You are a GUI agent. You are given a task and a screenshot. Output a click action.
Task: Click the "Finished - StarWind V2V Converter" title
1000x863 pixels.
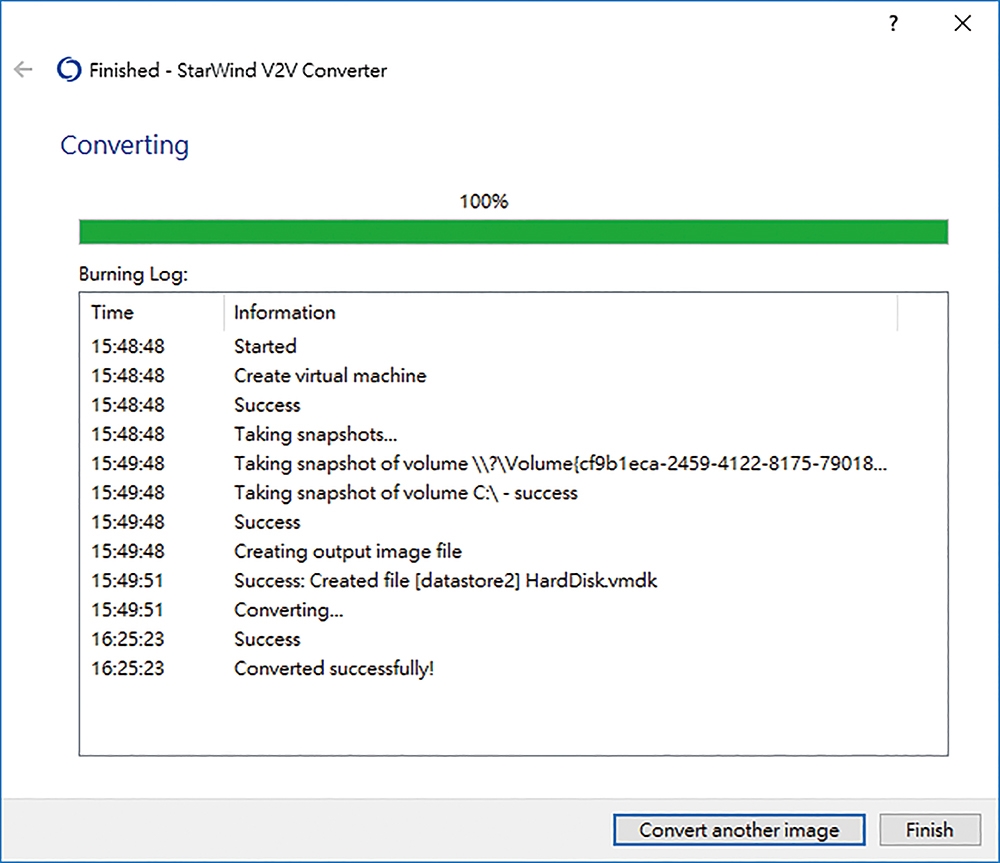coord(238,70)
